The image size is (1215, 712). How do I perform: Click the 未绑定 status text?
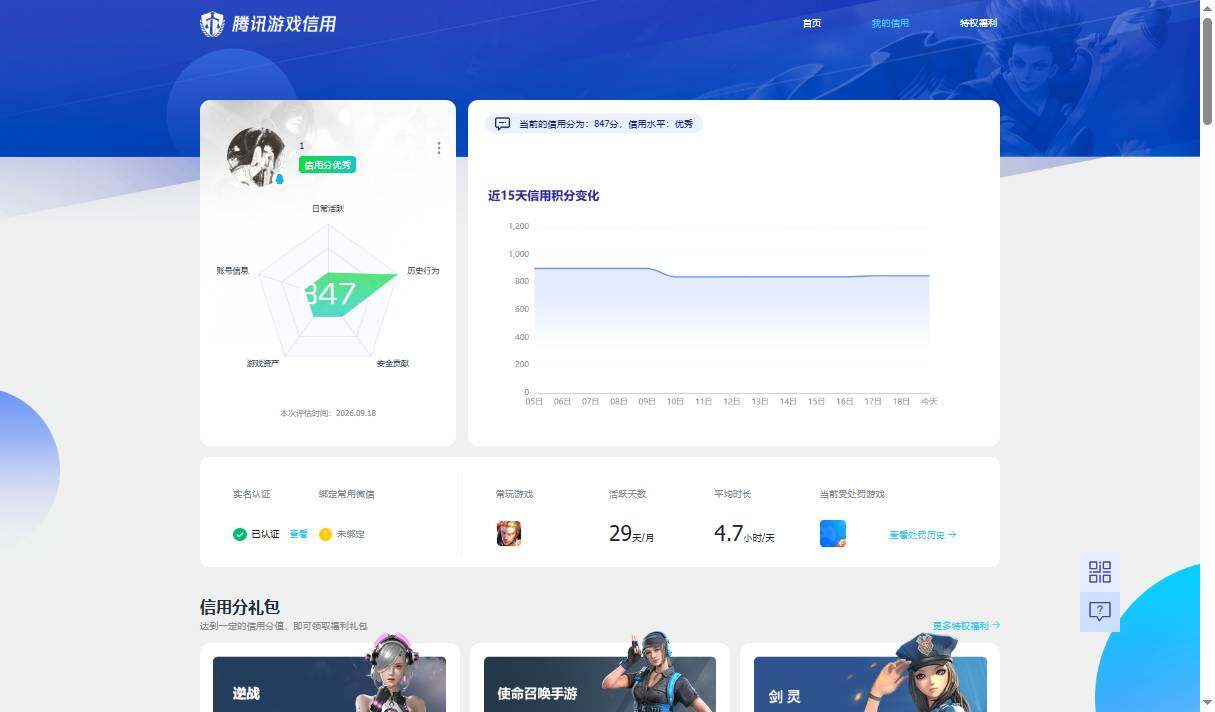[x=351, y=534]
